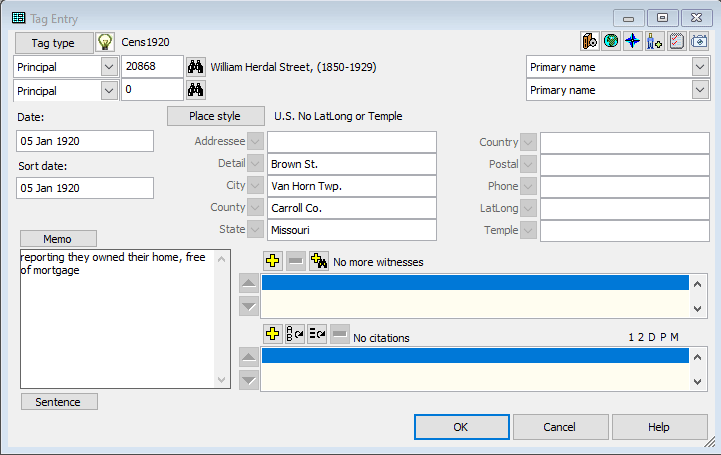721x455 pixels.
Task: Click the Sentence button
Action: tap(58, 402)
